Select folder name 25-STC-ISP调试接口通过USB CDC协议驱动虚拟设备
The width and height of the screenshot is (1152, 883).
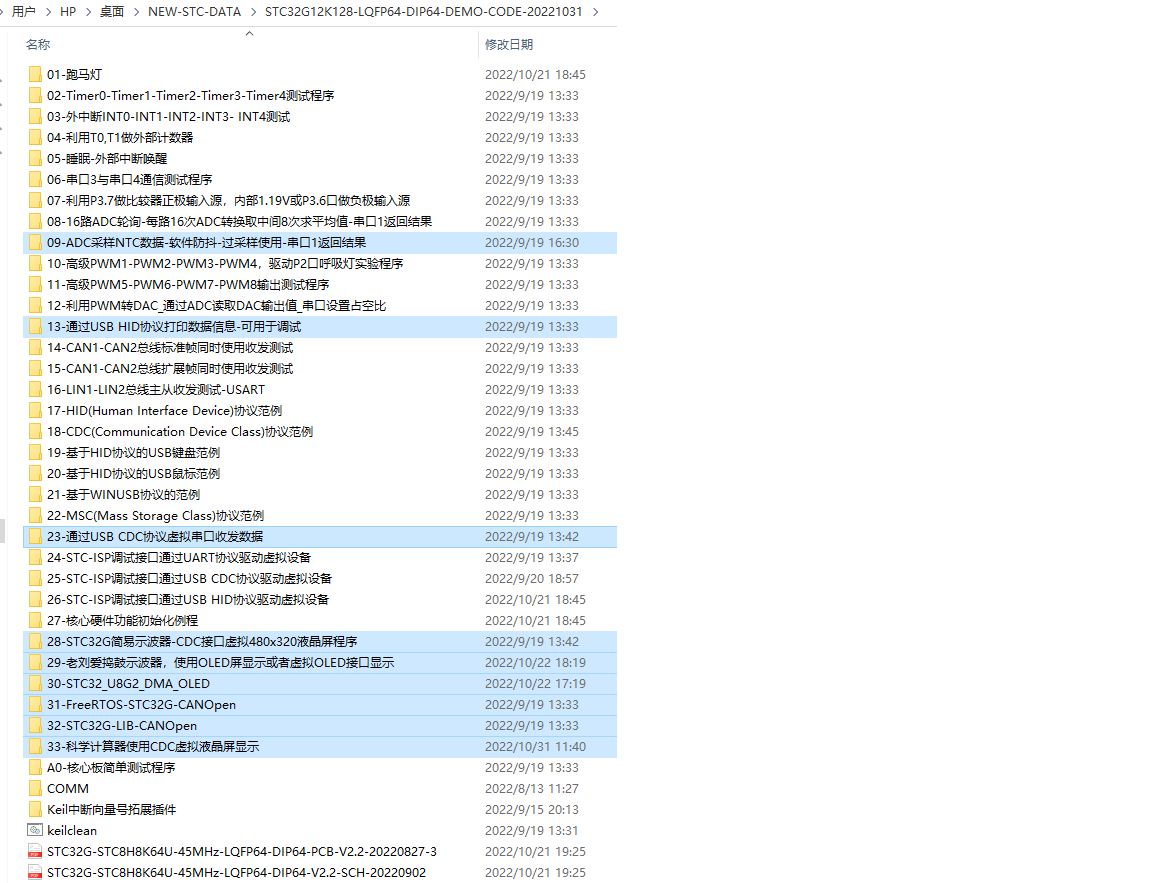(x=190, y=578)
